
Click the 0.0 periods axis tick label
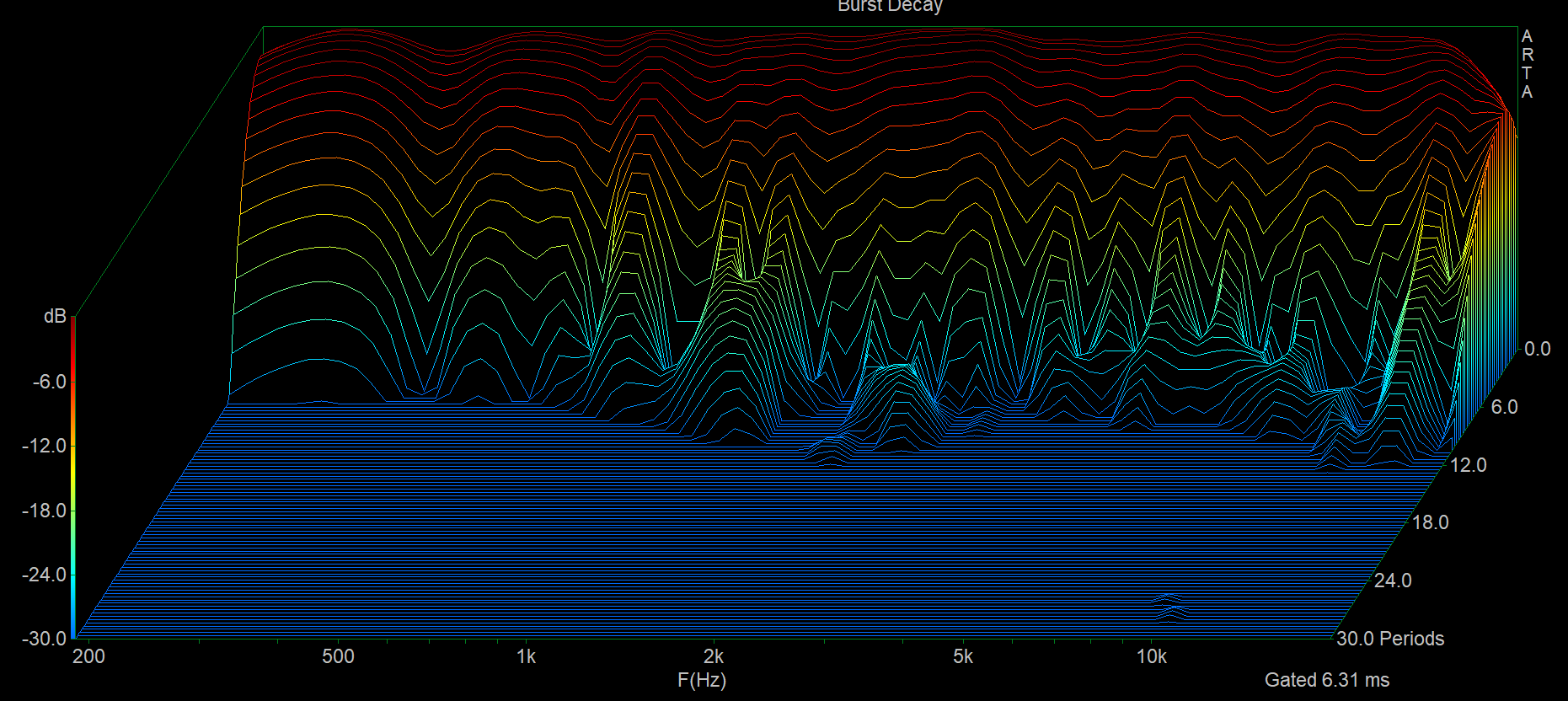(1537, 349)
